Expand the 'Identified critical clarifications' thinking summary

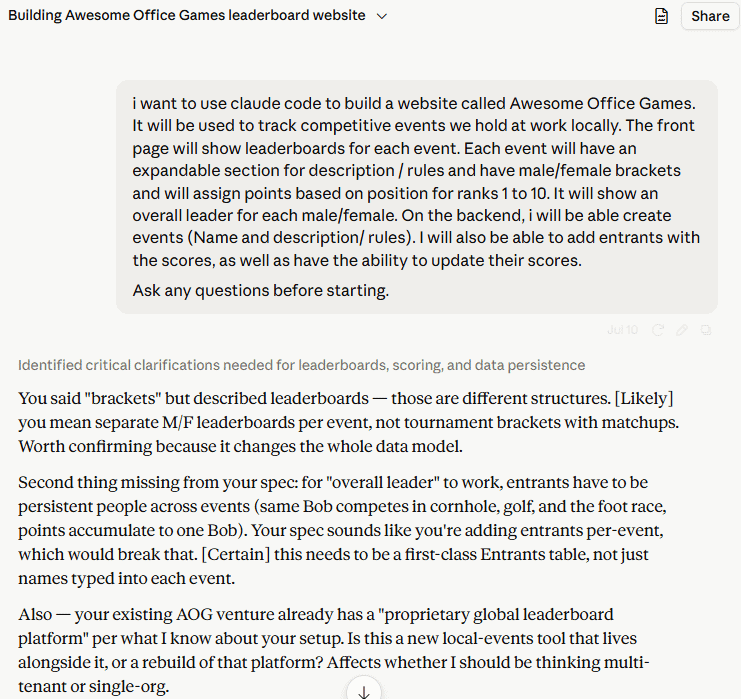click(x=302, y=365)
